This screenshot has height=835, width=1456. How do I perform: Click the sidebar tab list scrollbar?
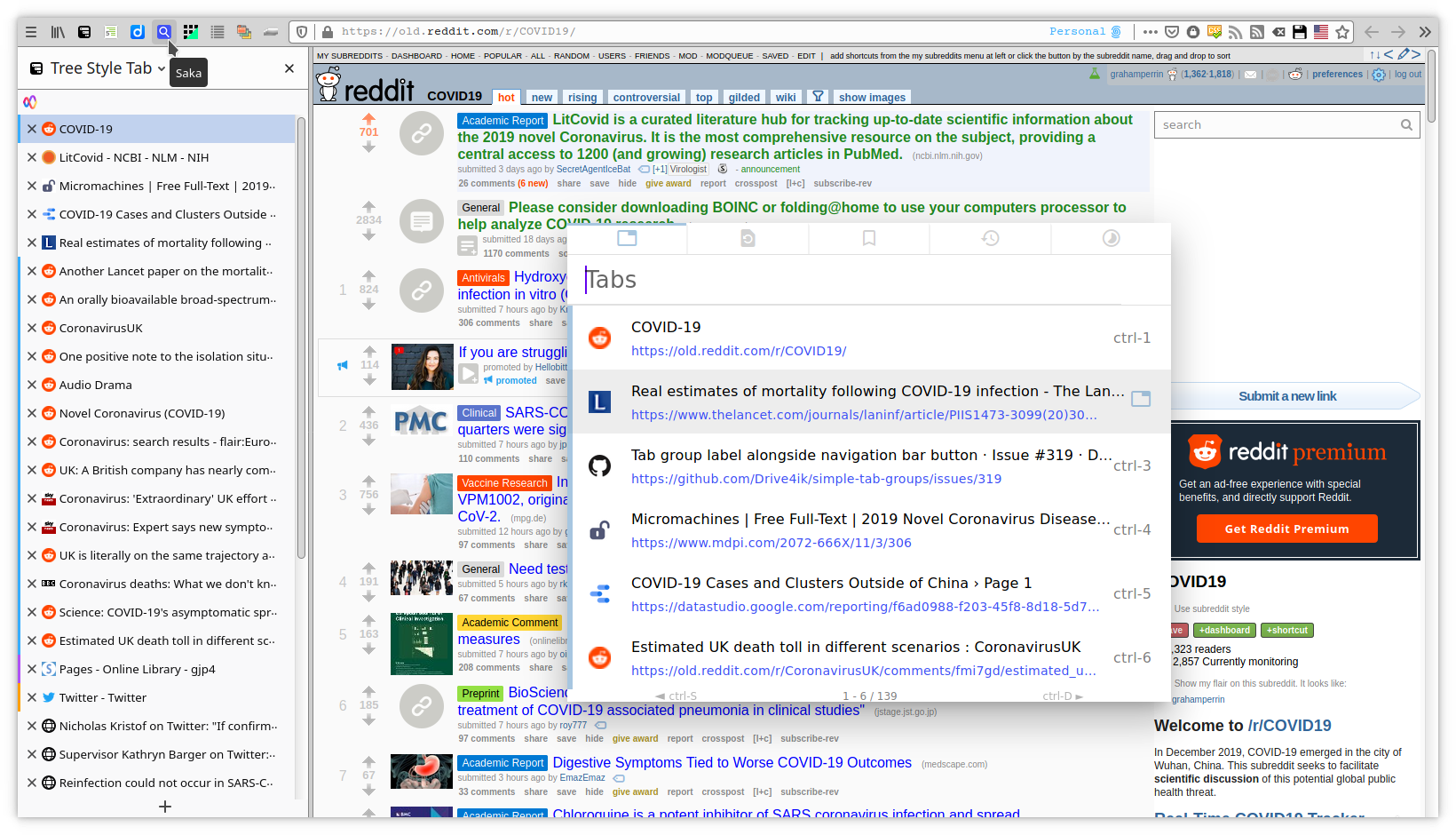click(x=301, y=338)
